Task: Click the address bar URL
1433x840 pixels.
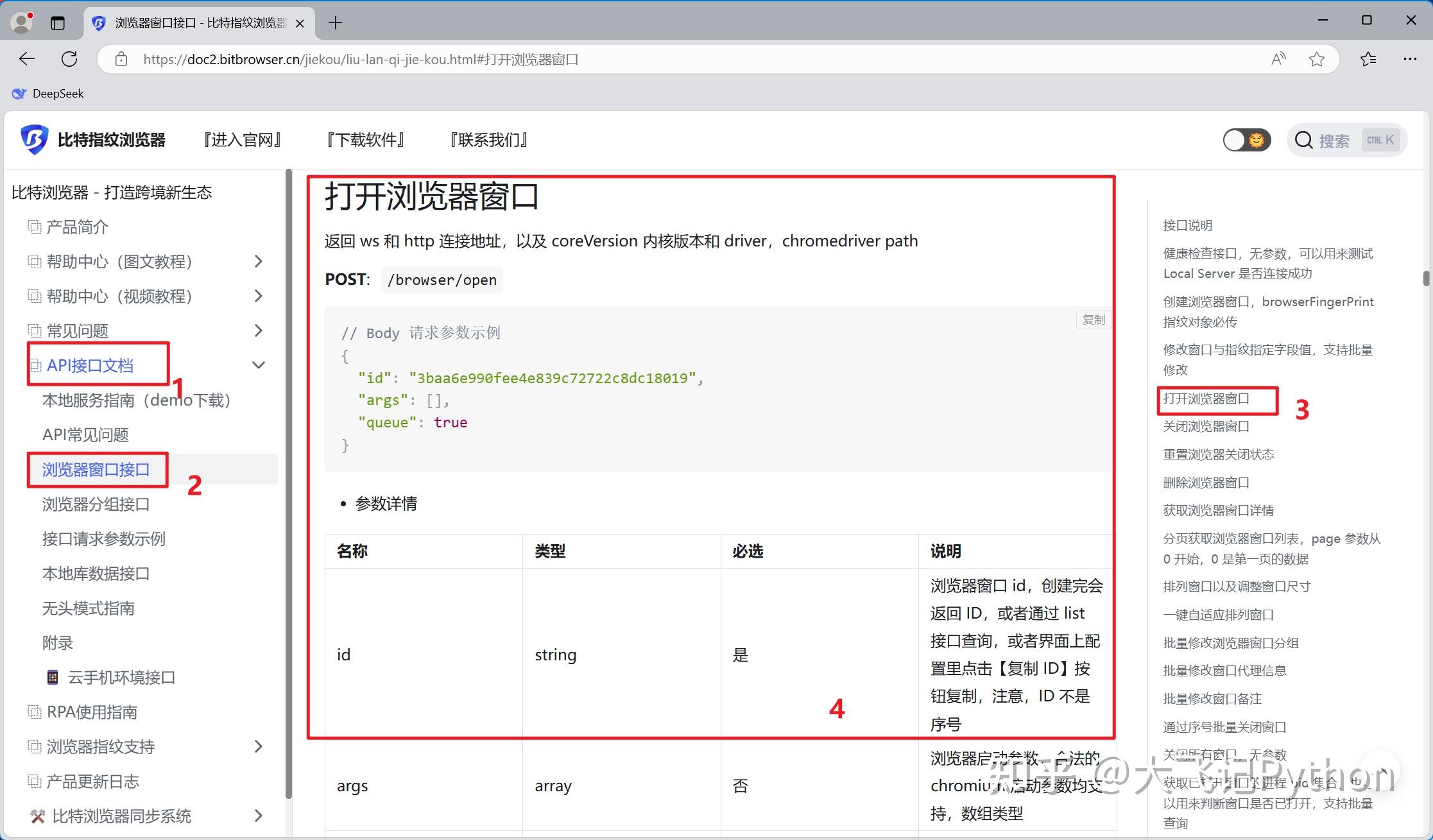Action: click(361, 59)
